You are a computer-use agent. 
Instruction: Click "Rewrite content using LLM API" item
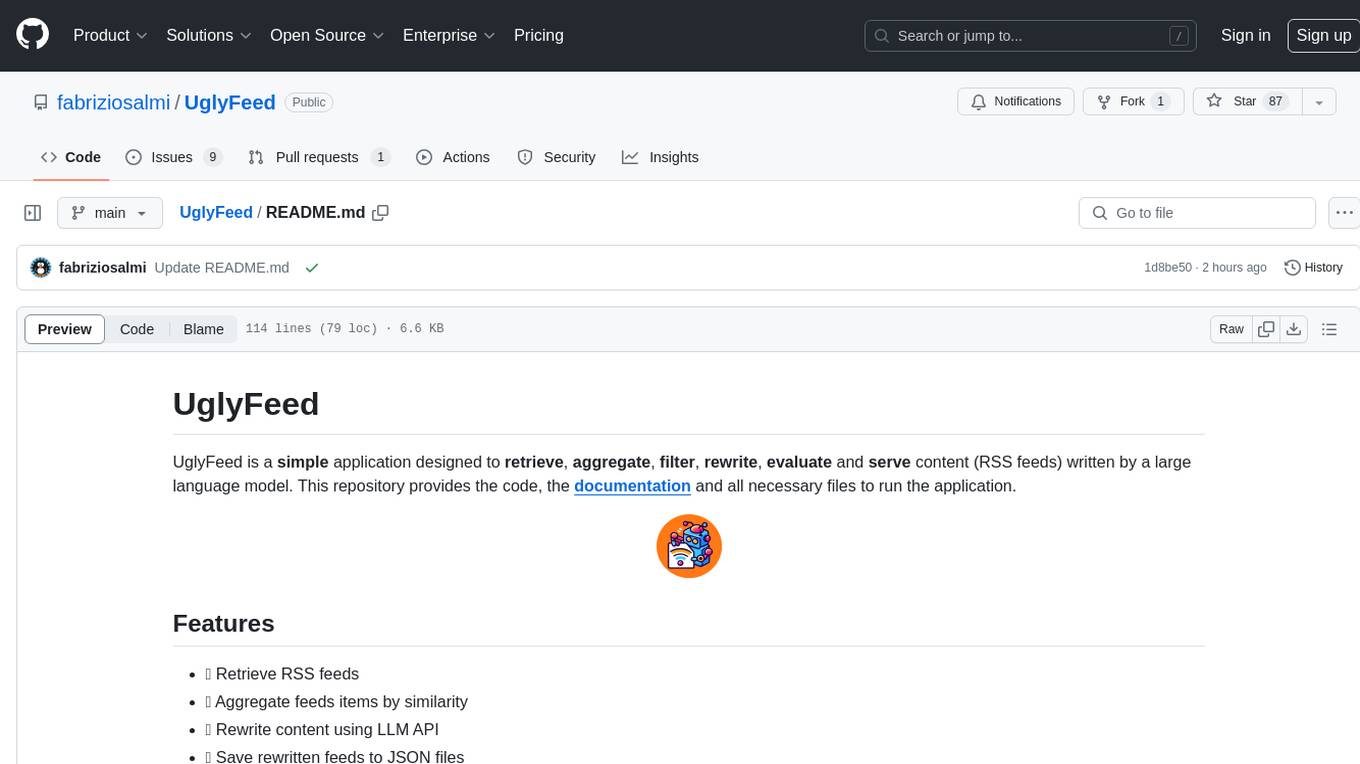point(322,730)
